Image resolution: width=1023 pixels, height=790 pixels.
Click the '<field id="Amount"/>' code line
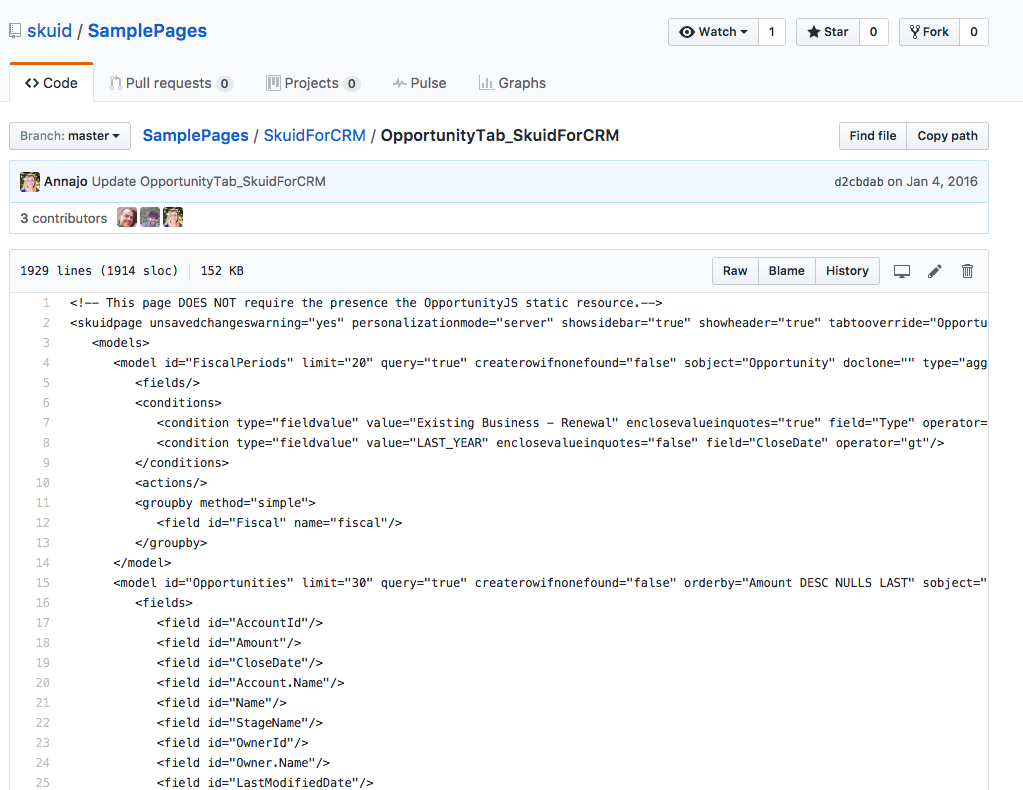point(229,643)
